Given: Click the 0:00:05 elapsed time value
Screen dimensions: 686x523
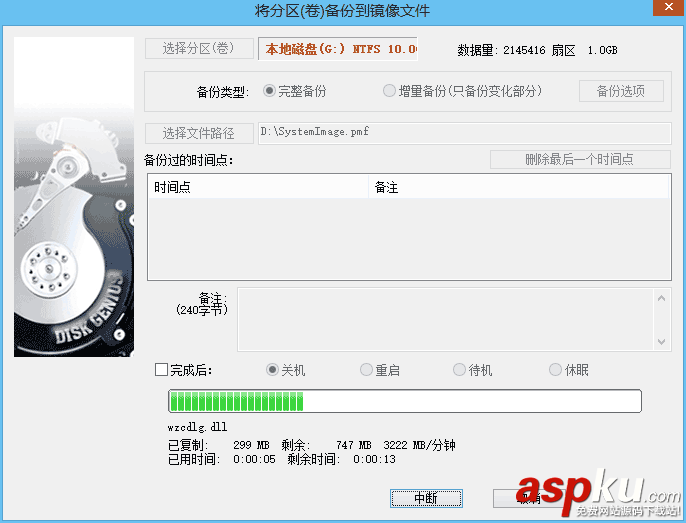Looking at the screenshot, I should pyautogui.click(x=254, y=459).
